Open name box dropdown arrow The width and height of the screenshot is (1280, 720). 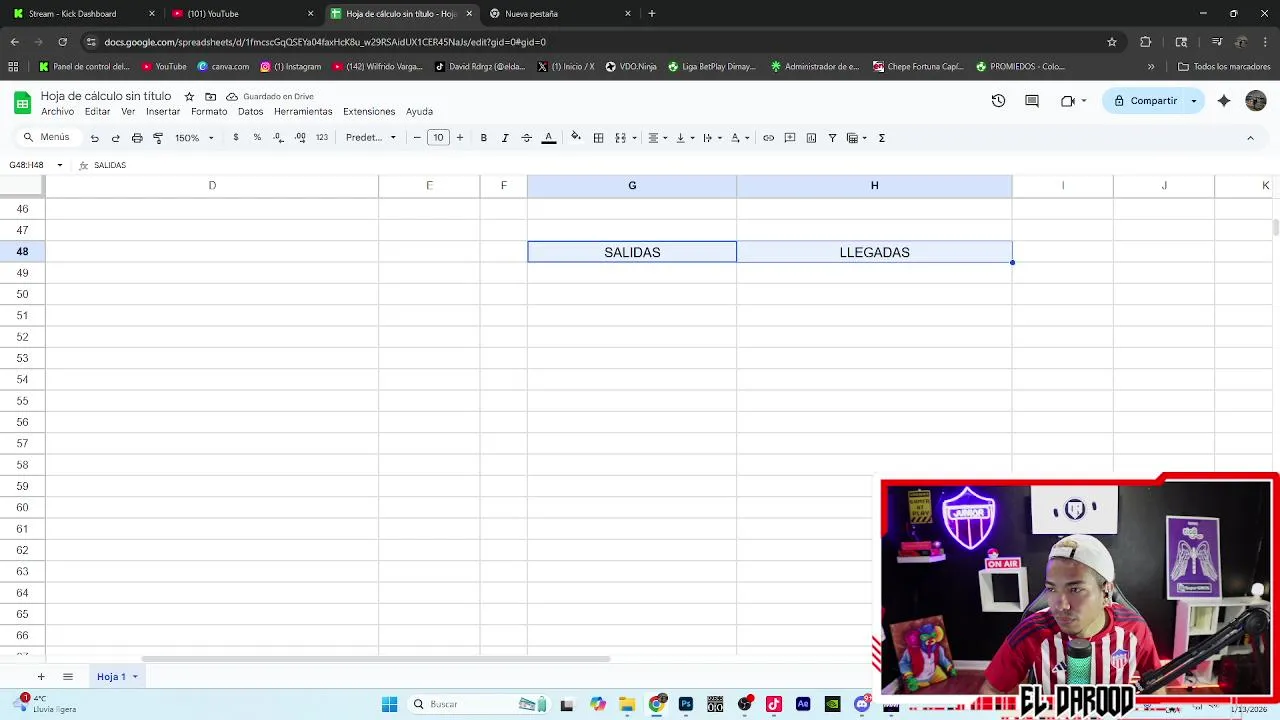point(60,165)
